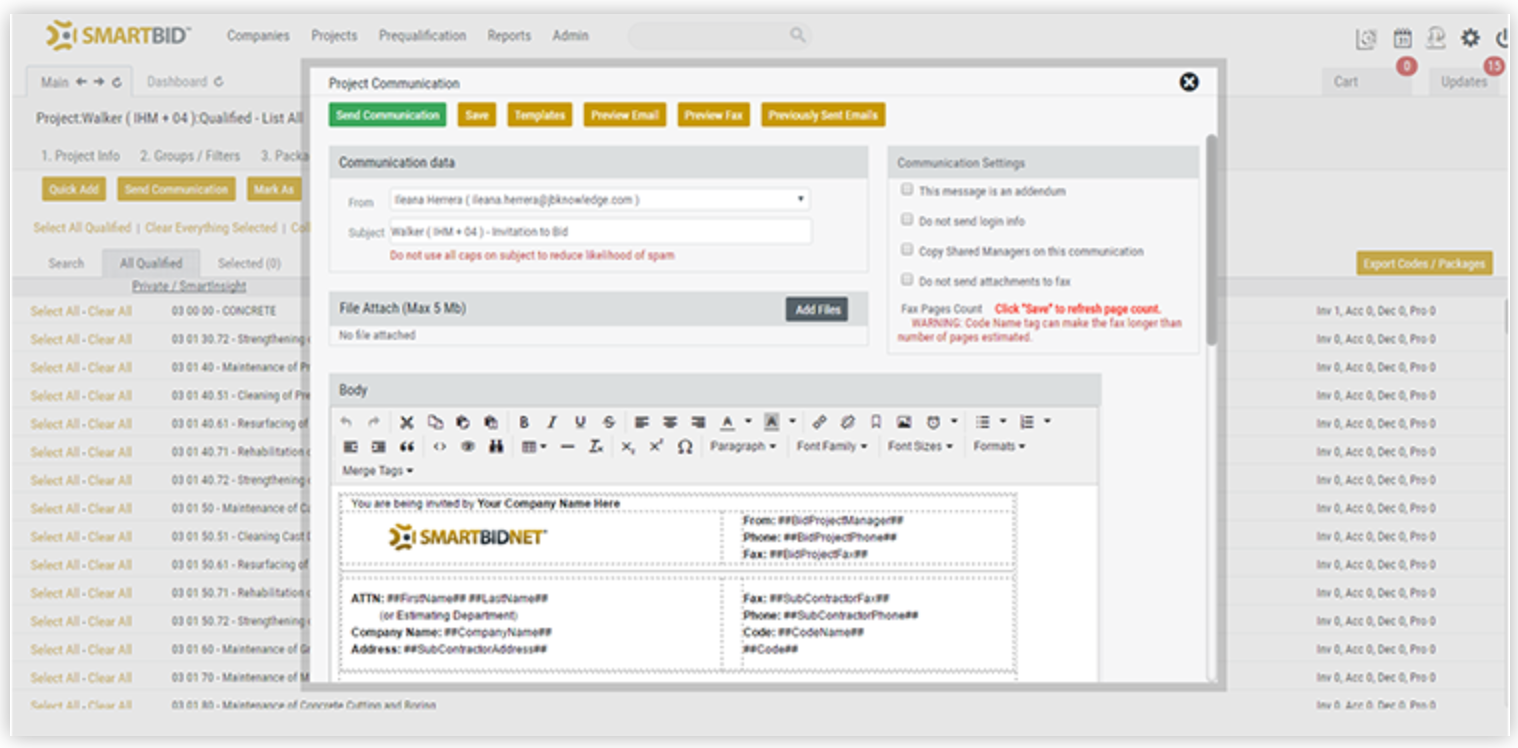Open the calendar icon in header
Screen dimensions: 1518x748
coord(1403,38)
